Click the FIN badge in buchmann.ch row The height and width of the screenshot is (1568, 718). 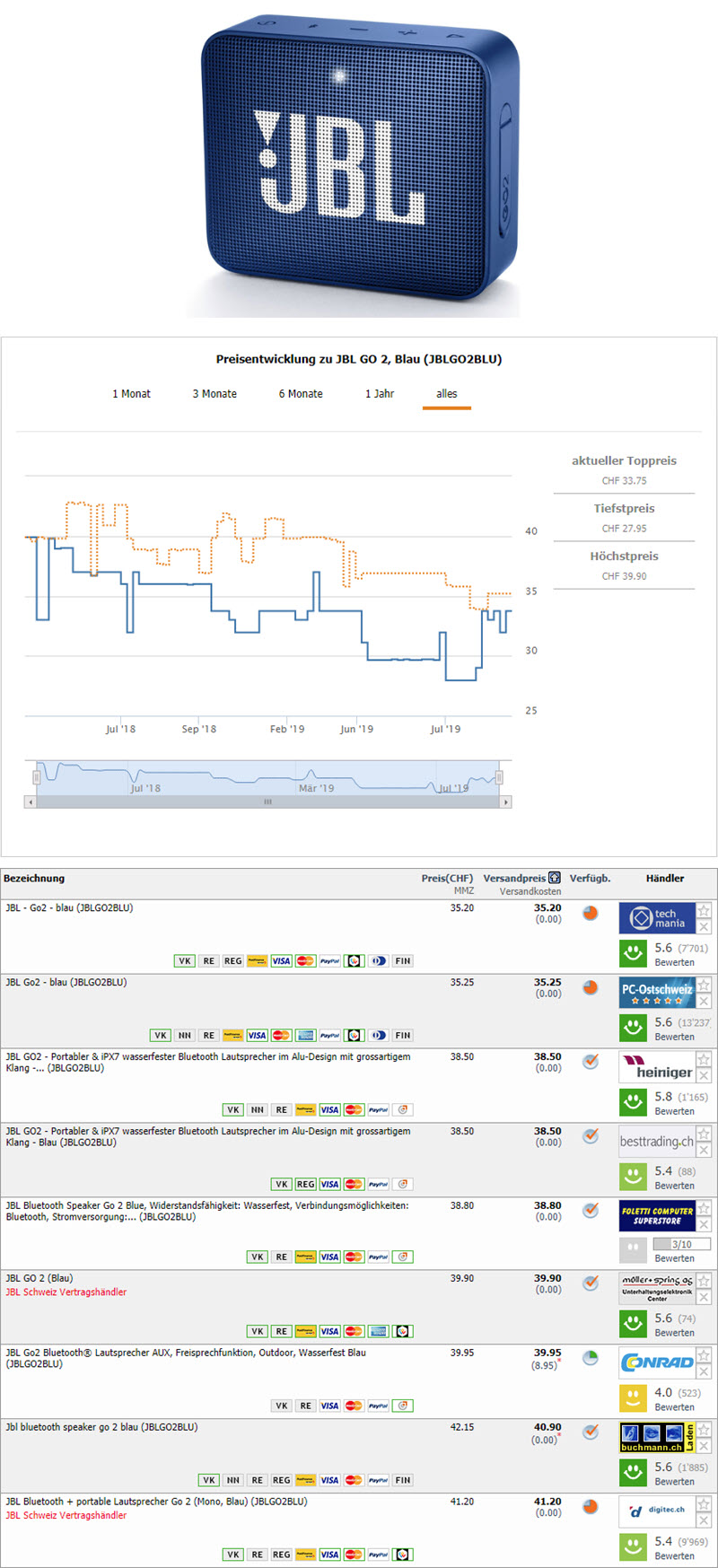point(402,1481)
